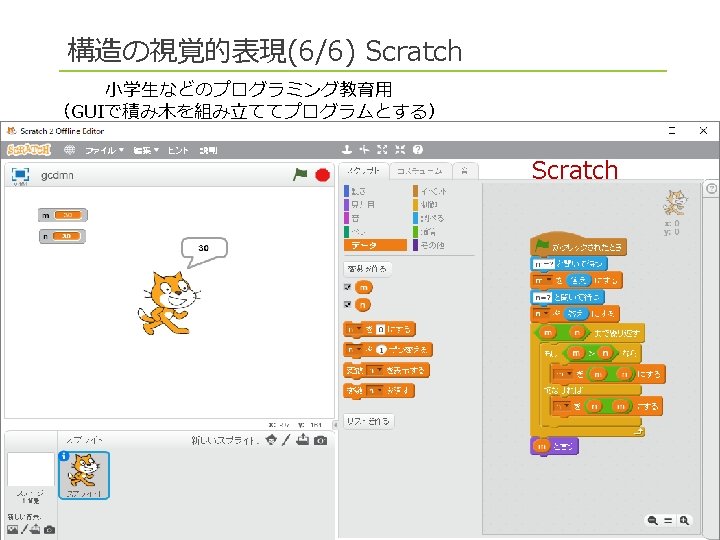Paint a new sprite with brush icon
Viewport: 720px width, 540px height.
tap(286, 440)
